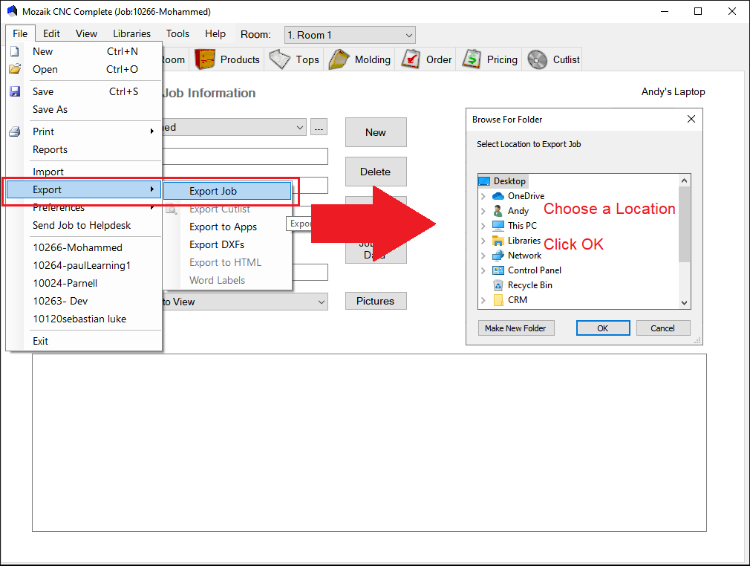Click the Recycle Bin icon in folder list
The image size is (750, 566).
pos(498,285)
